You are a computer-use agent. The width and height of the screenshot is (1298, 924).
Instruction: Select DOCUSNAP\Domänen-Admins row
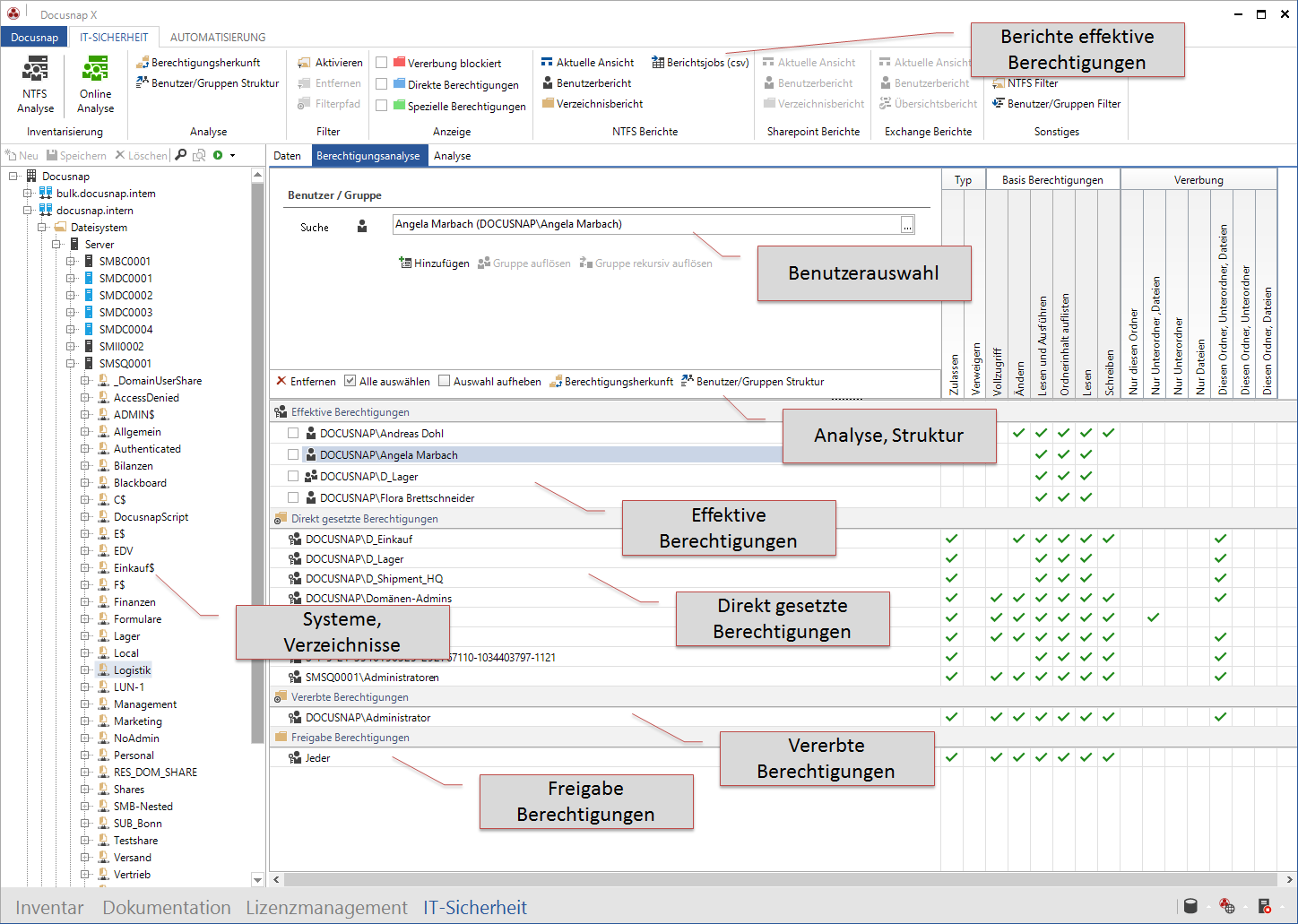[x=604, y=598]
